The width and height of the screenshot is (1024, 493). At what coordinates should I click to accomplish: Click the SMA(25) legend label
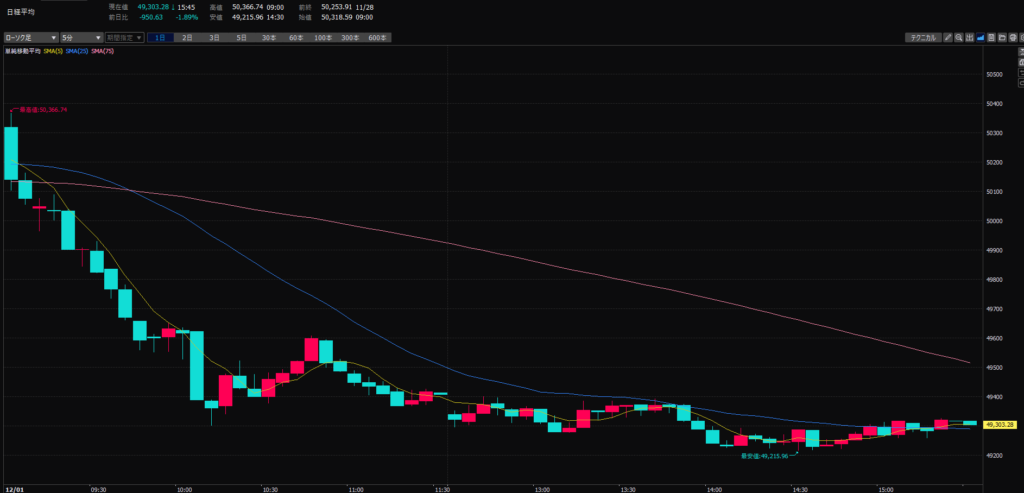(x=76, y=51)
